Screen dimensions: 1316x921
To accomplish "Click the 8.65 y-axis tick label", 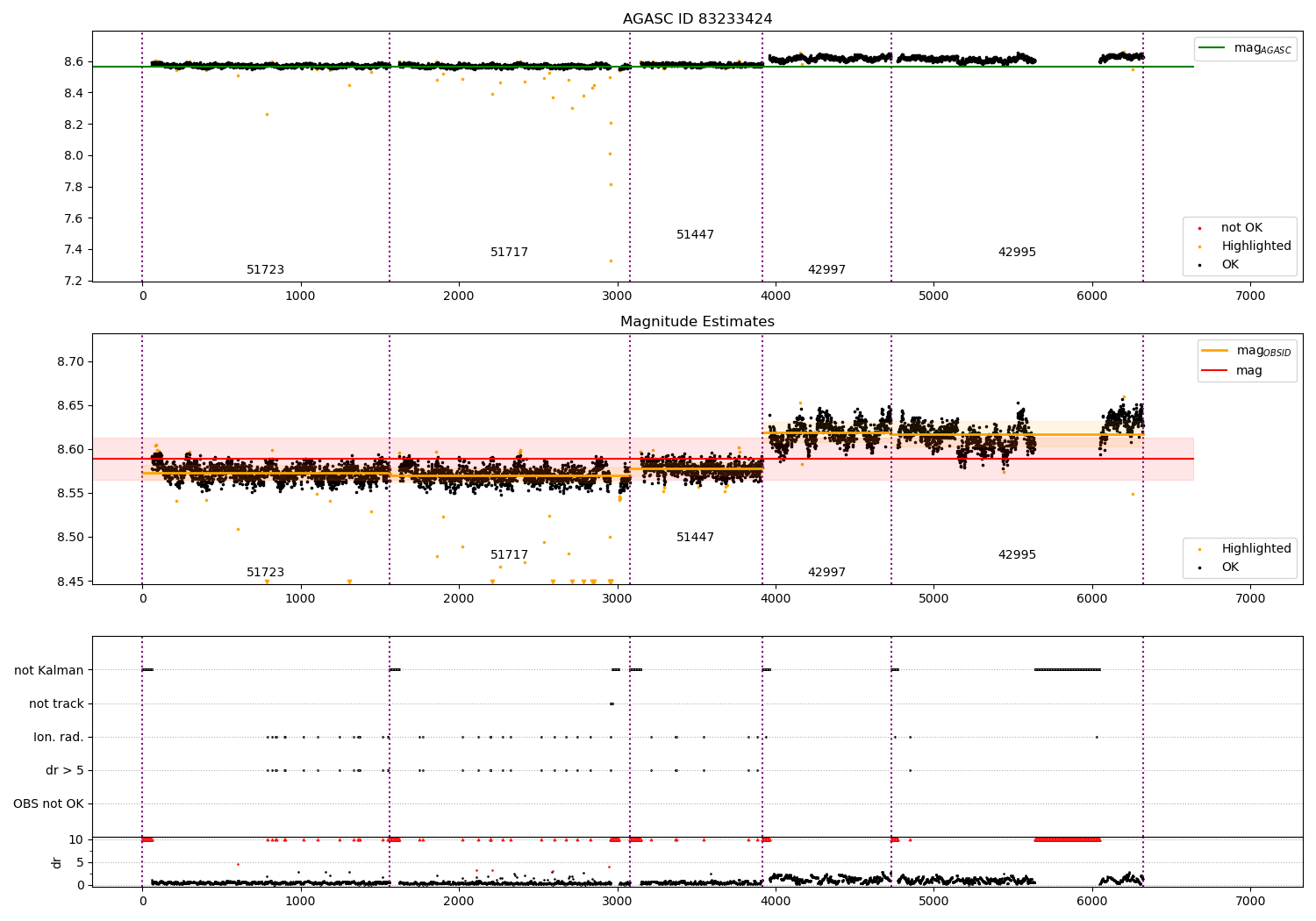I will click(70, 406).
